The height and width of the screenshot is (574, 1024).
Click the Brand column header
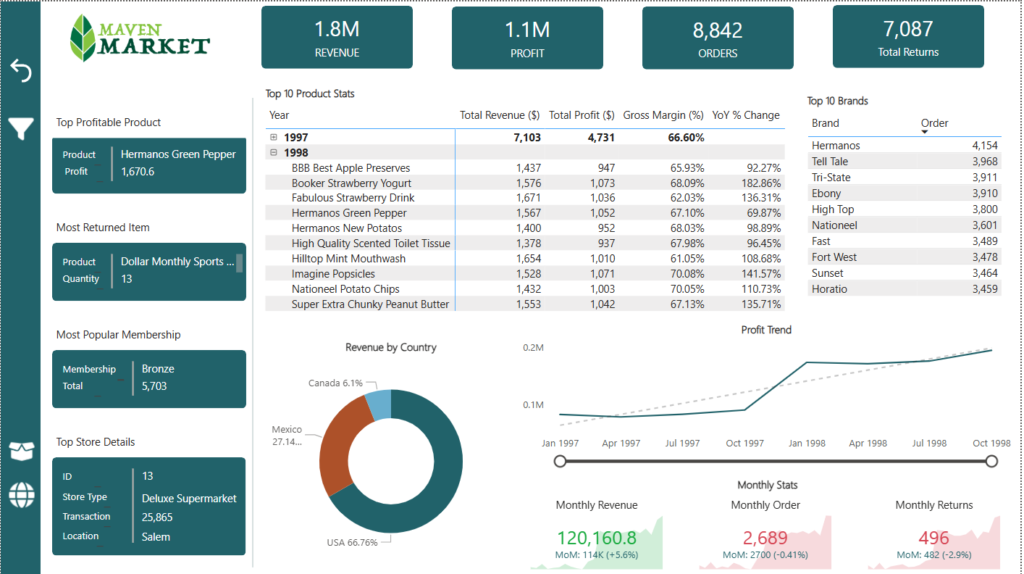[825, 123]
